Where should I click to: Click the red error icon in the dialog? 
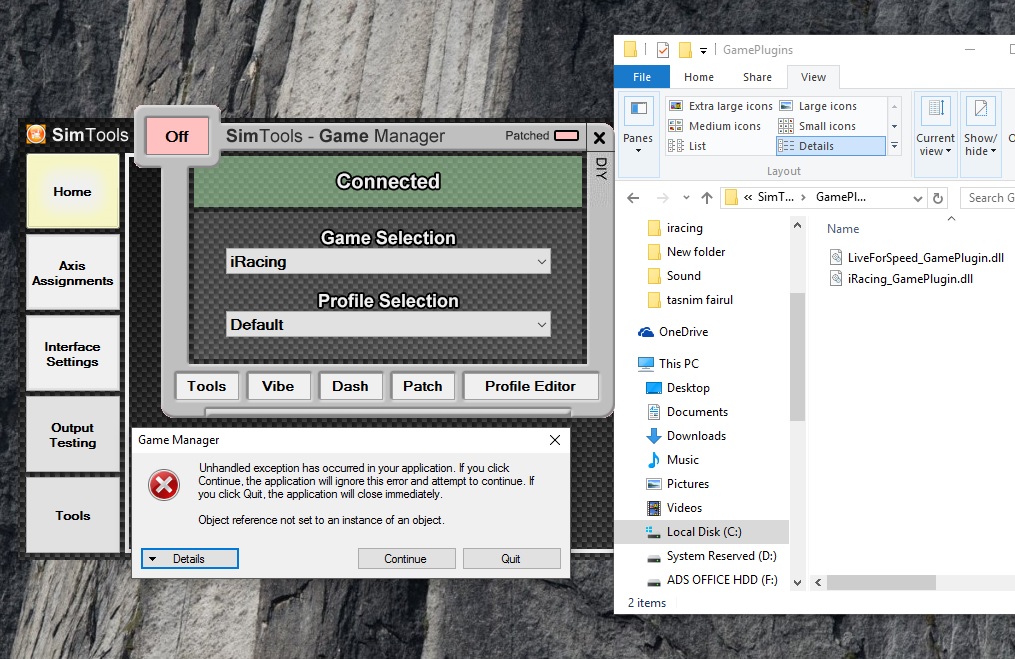(164, 486)
